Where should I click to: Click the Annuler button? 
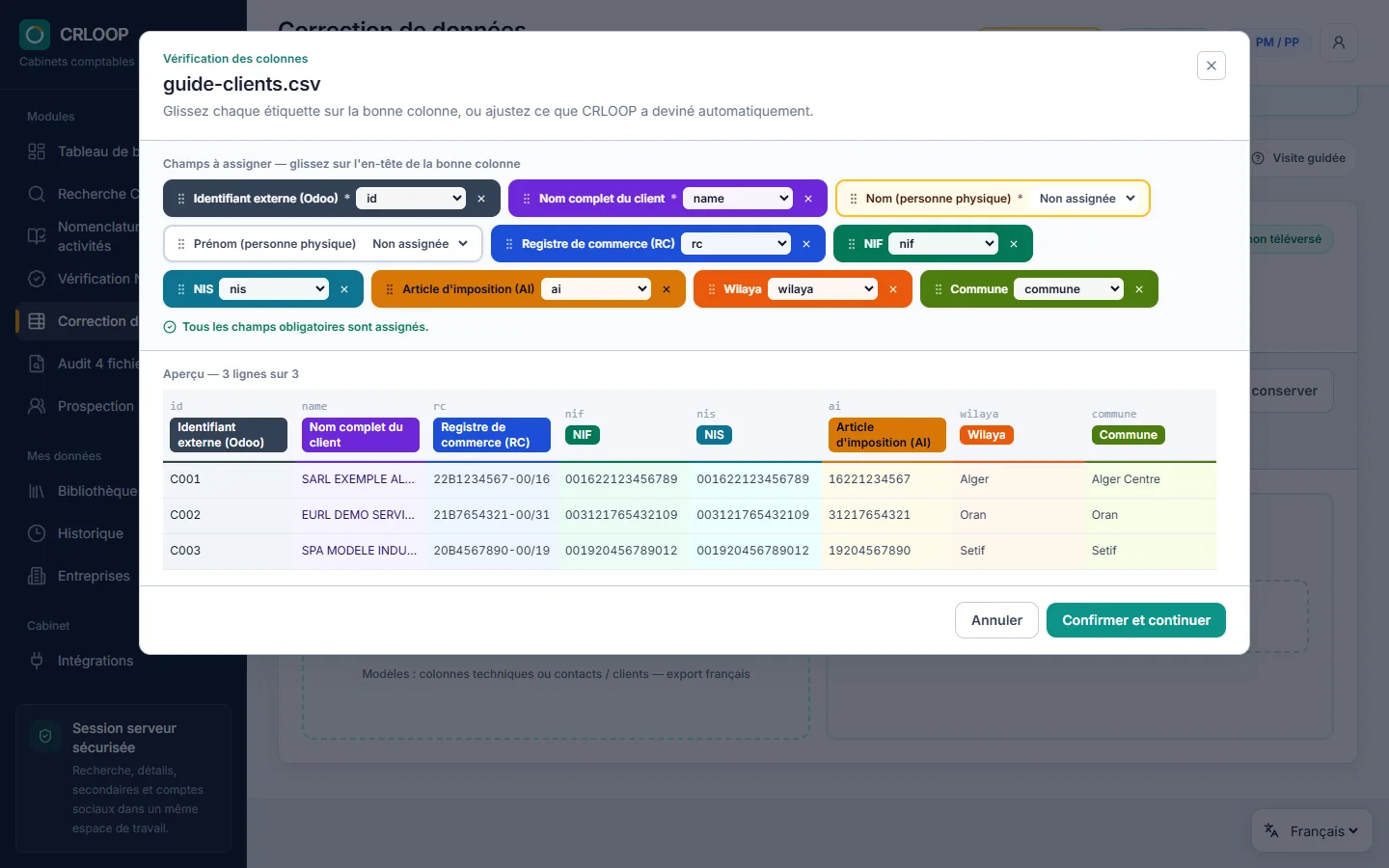pyautogui.click(x=996, y=620)
